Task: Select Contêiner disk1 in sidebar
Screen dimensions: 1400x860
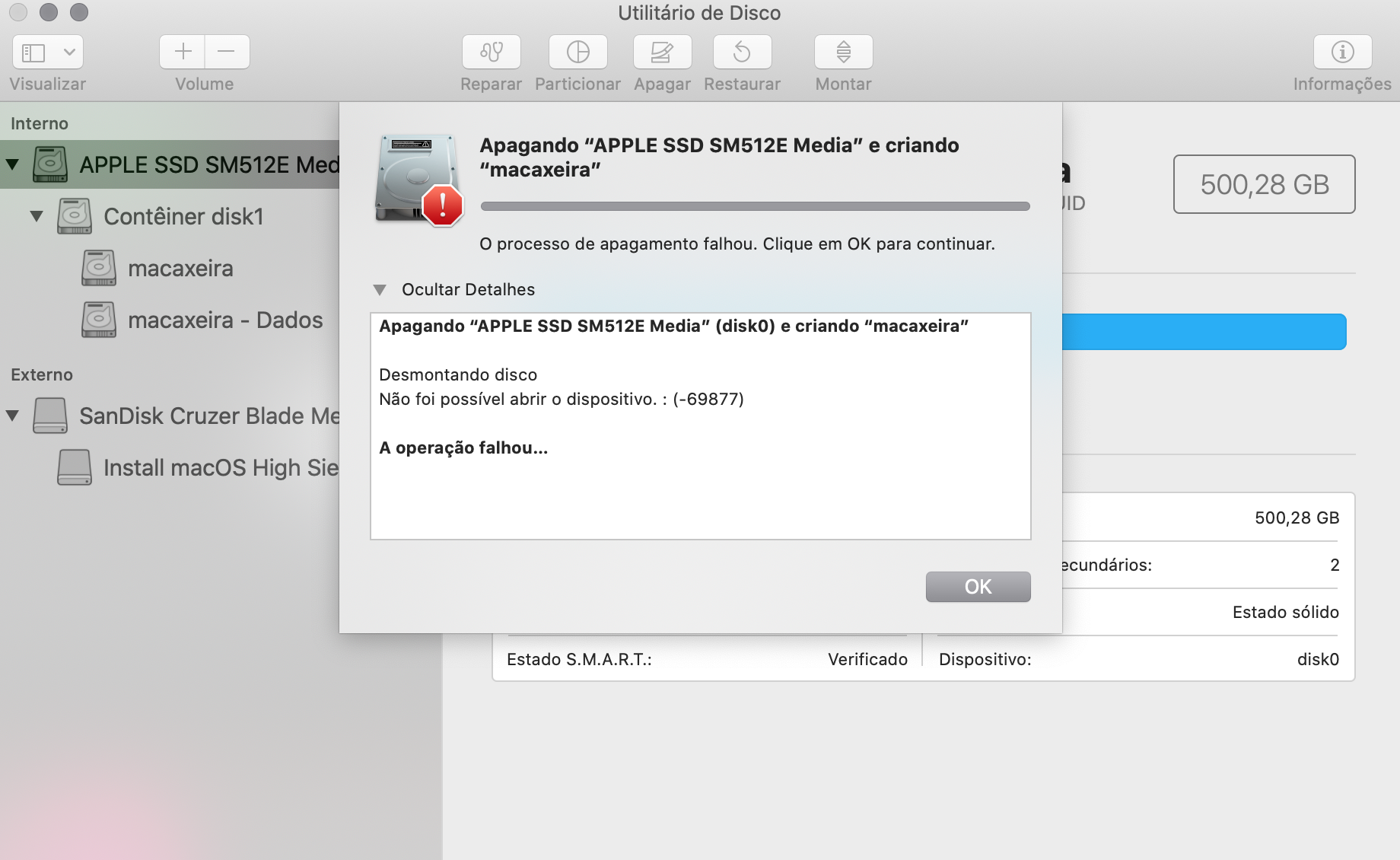Action: pyautogui.click(x=170, y=216)
